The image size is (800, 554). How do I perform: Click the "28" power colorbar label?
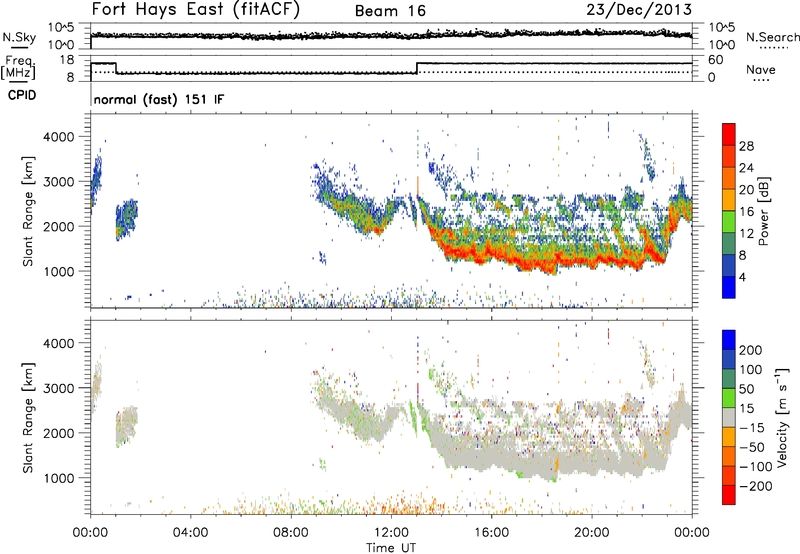tap(746, 146)
